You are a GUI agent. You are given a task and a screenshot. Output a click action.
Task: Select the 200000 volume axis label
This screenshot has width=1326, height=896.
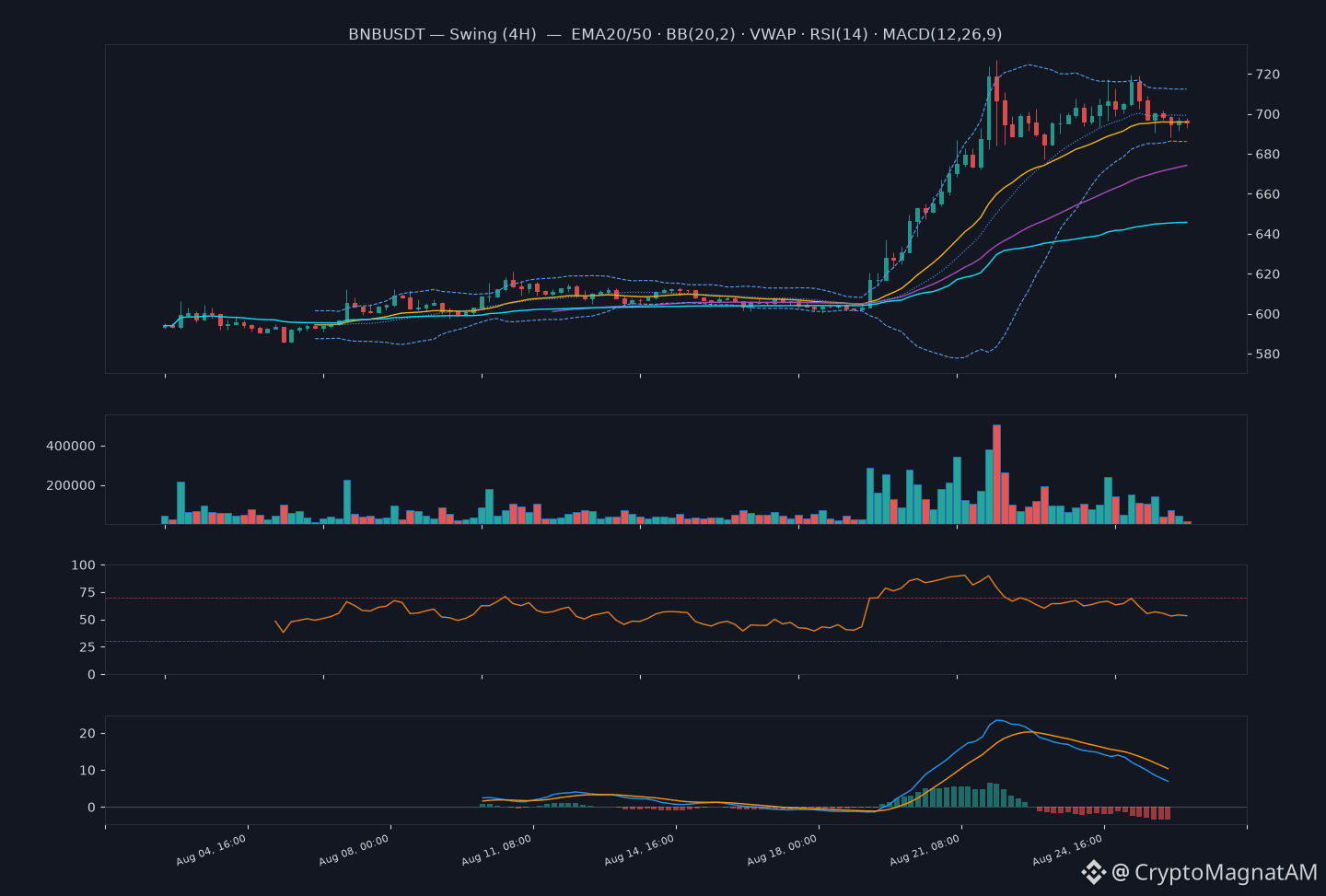point(71,486)
